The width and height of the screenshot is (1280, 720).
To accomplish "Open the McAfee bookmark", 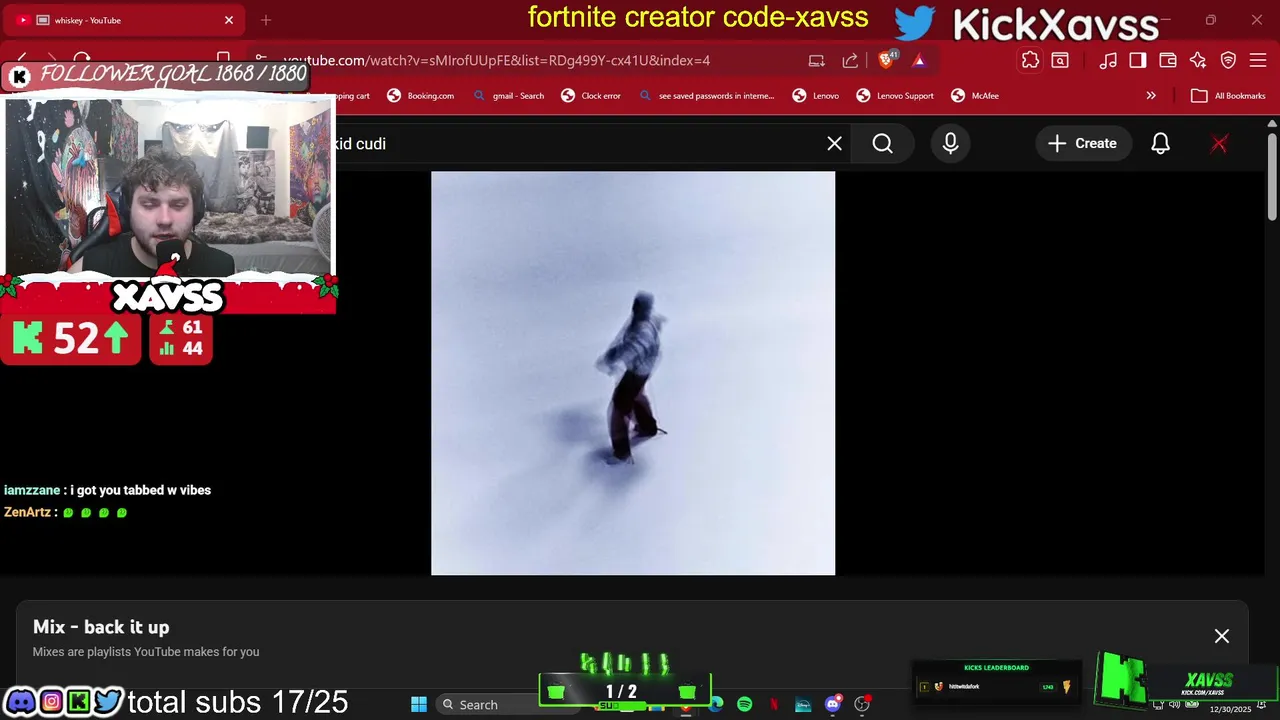I will click(x=975, y=96).
